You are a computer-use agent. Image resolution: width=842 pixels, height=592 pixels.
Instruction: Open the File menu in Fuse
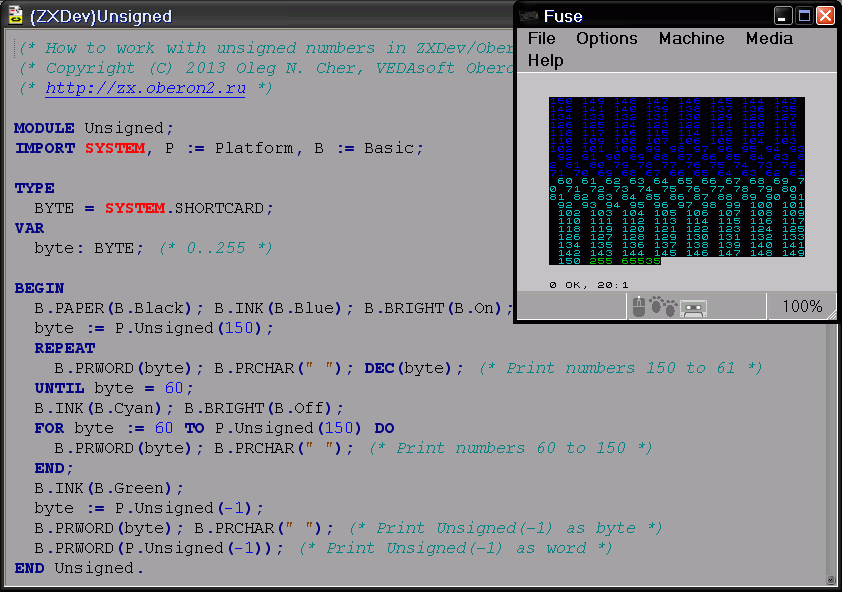pos(541,39)
